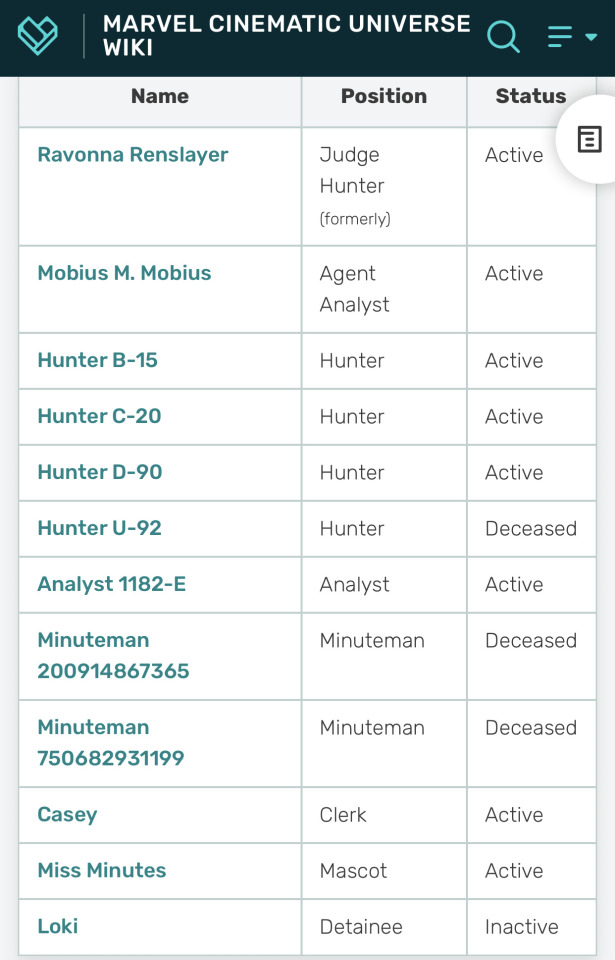615x960 pixels.
Task: Open the floating table of contents icon
Action: 590,140
